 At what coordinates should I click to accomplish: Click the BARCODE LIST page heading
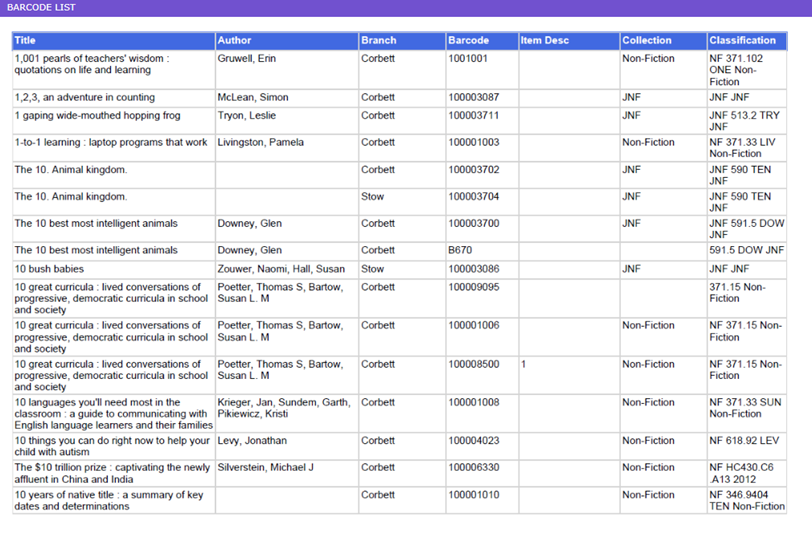(x=41, y=7)
